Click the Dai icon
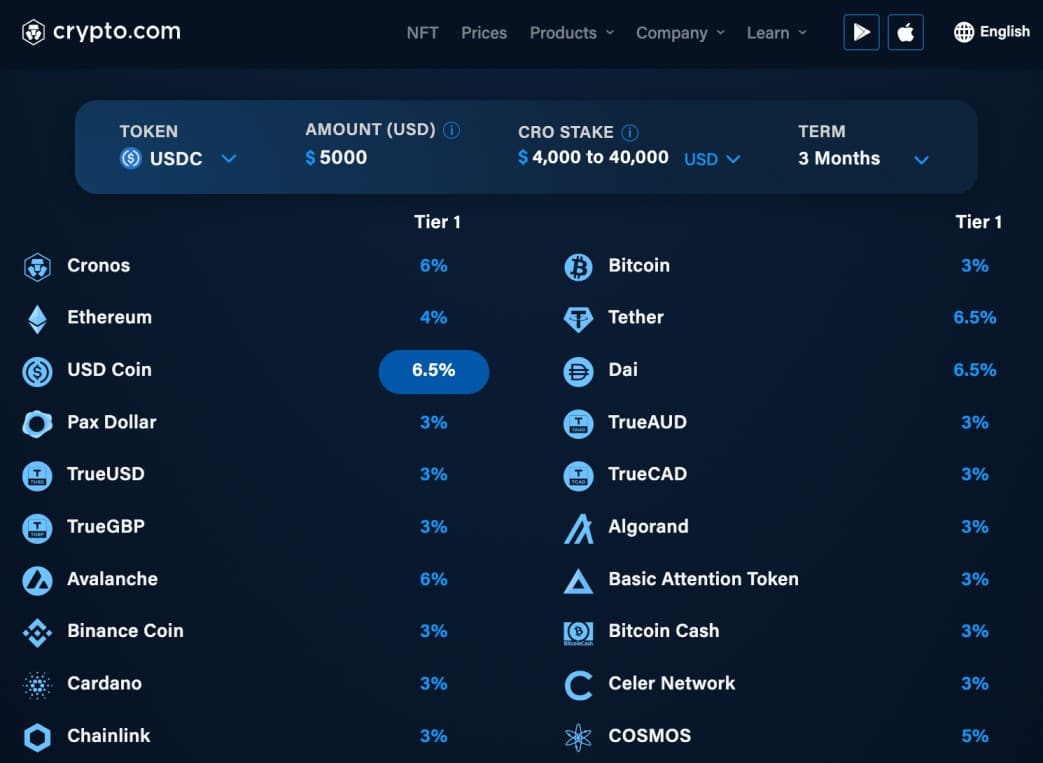This screenshot has width=1043, height=763. [x=578, y=372]
